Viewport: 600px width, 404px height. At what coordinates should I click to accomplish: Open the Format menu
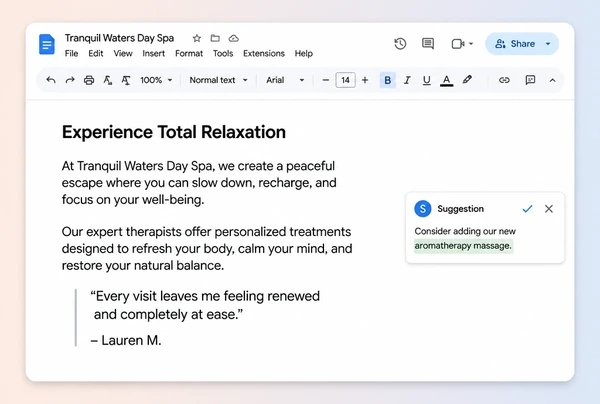189,54
